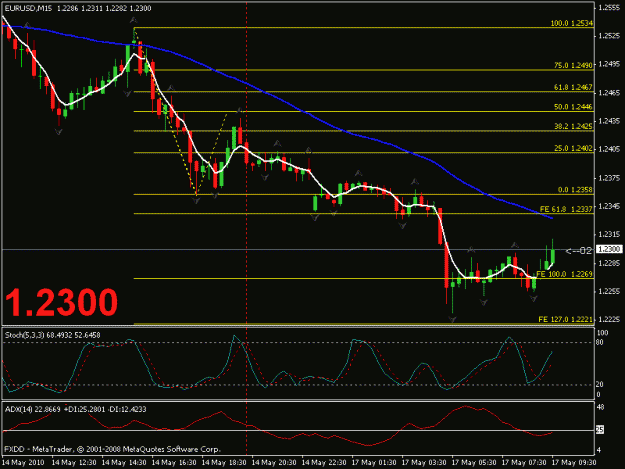Click the 100.0 1.2534 Fibonacci level label
The height and width of the screenshot is (469, 625).
point(572,23)
